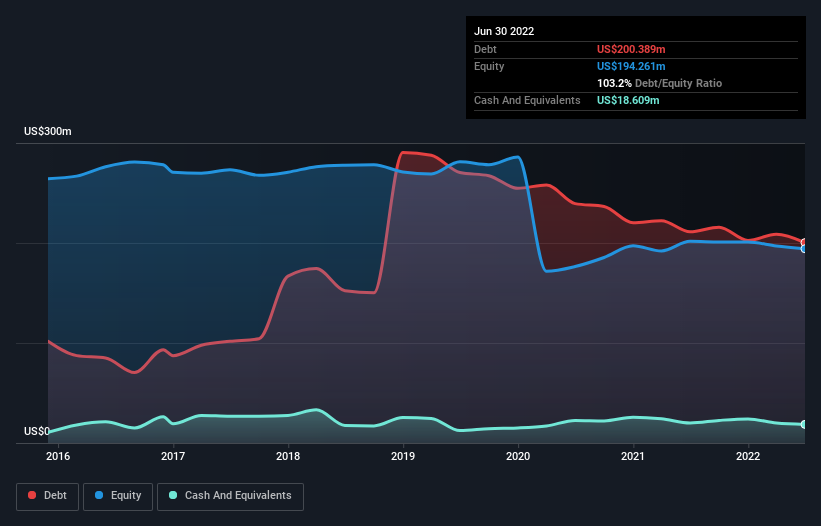This screenshot has height=526, width=821.
Task: Click the 2021 x-axis label
Action: 633,456
